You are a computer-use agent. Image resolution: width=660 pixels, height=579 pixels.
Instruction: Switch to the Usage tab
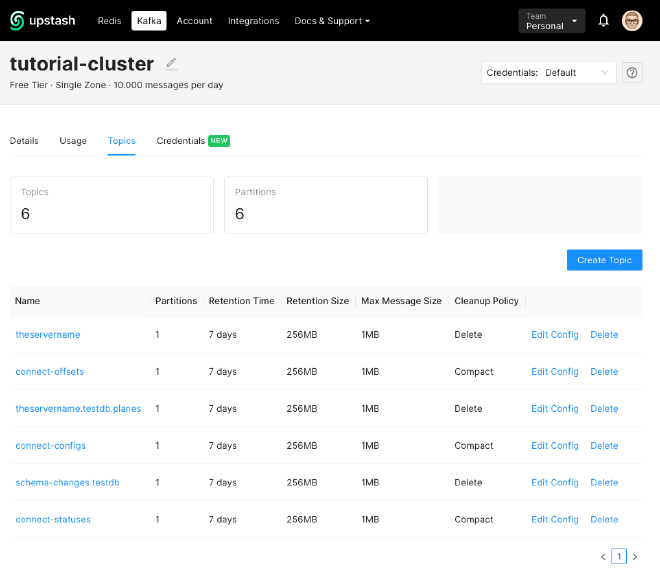click(x=73, y=141)
